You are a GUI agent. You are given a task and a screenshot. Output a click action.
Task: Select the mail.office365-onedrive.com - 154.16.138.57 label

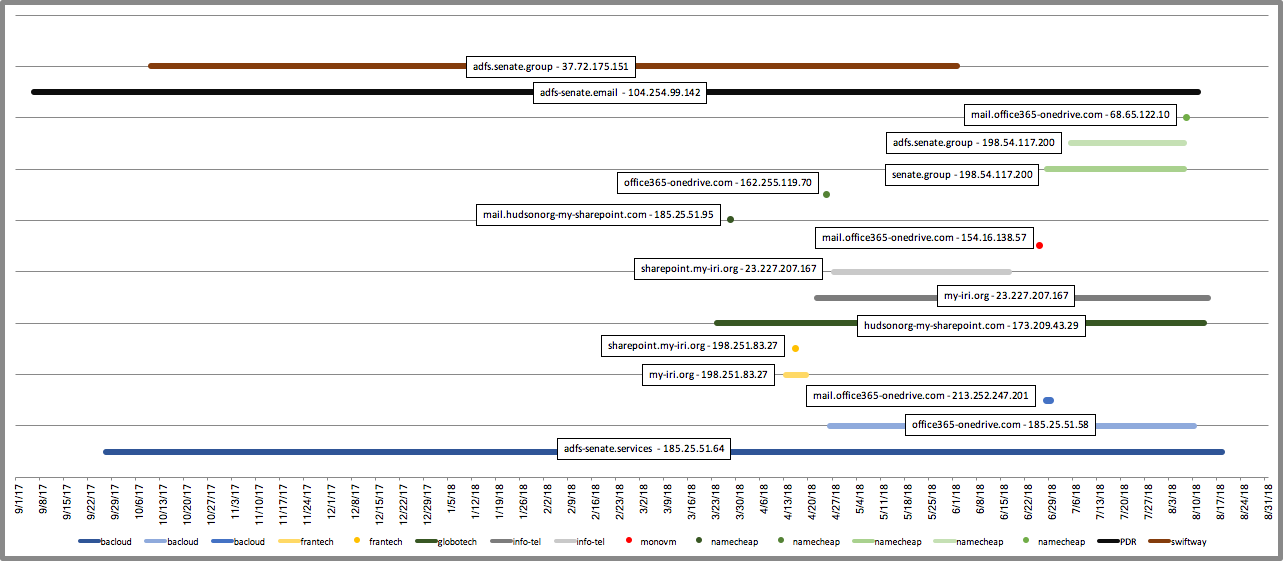(x=924, y=238)
